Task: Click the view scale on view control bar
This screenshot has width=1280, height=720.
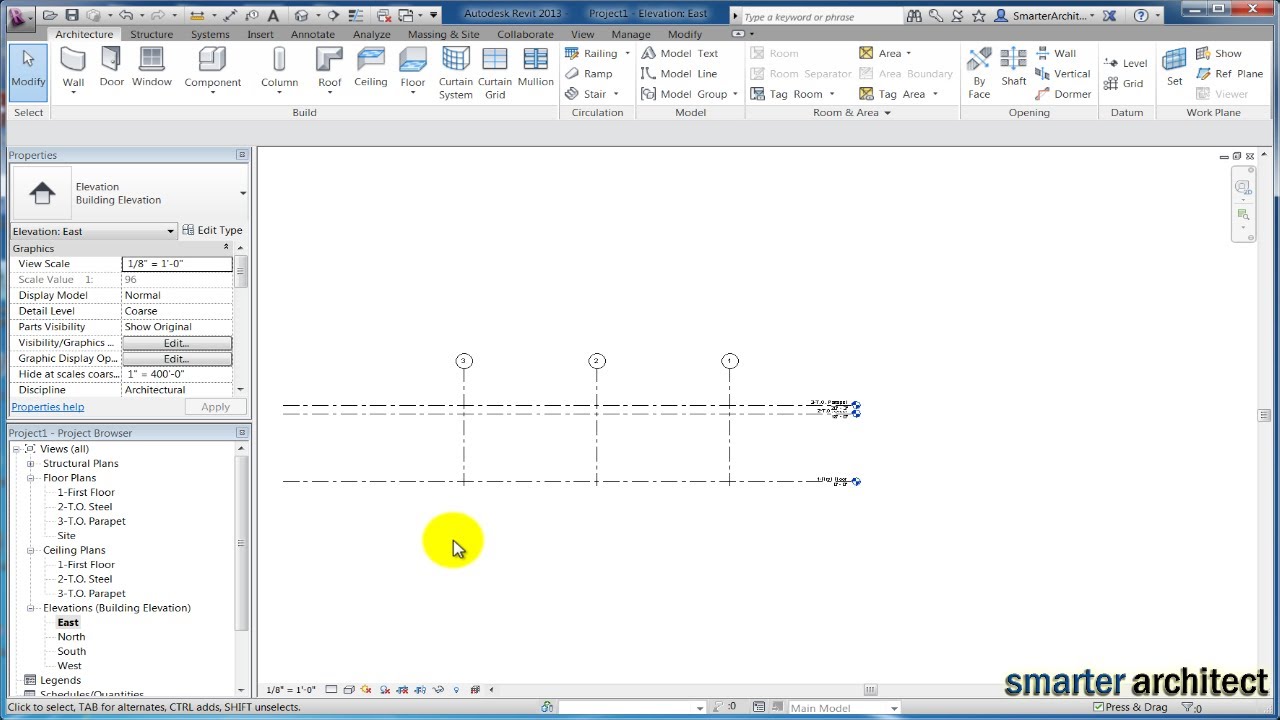Action: 291,690
